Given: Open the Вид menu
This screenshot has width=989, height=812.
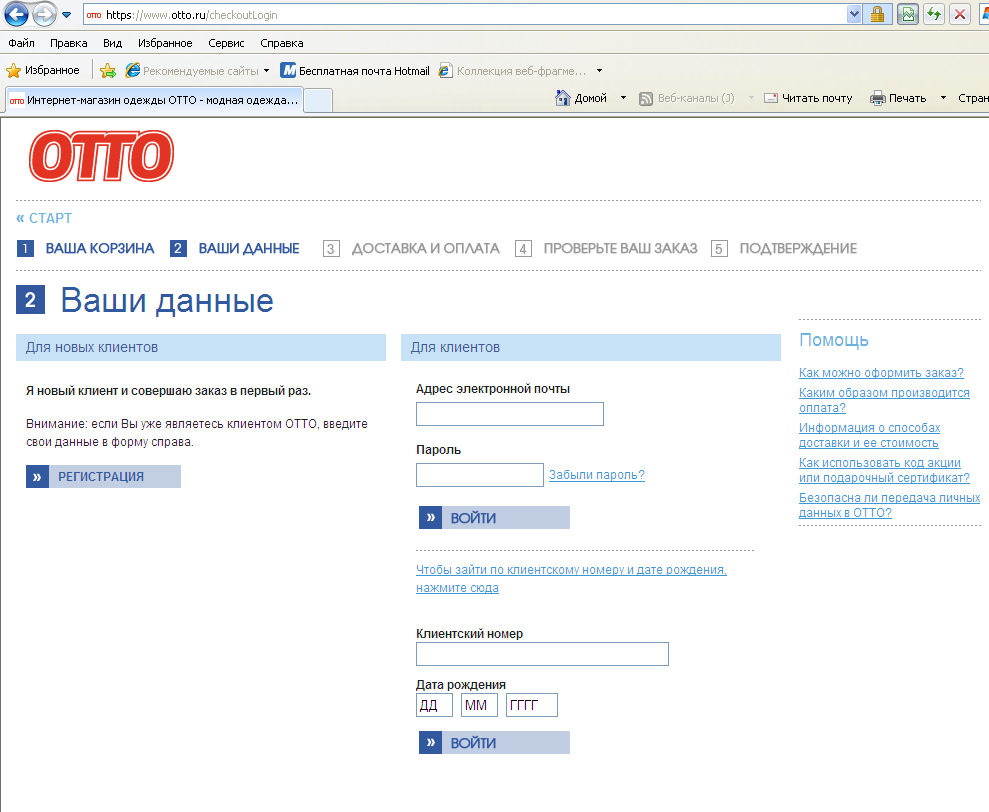Looking at the screenshot, I should (x=112, y=43).
